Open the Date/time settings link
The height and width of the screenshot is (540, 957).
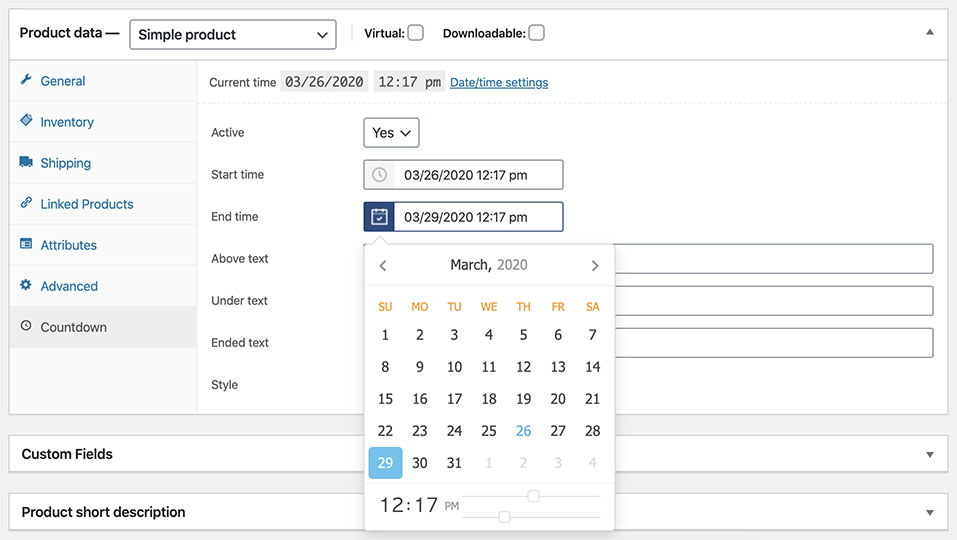pos(499,82)
